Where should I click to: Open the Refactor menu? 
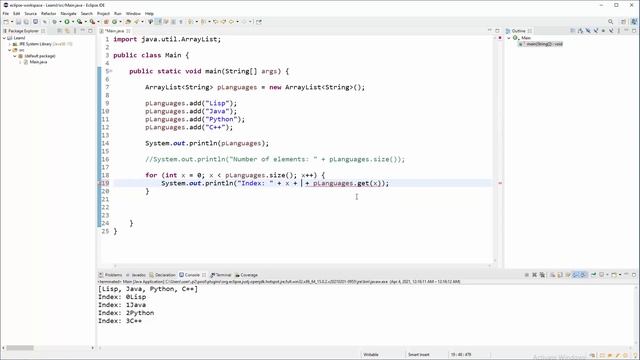49,13
